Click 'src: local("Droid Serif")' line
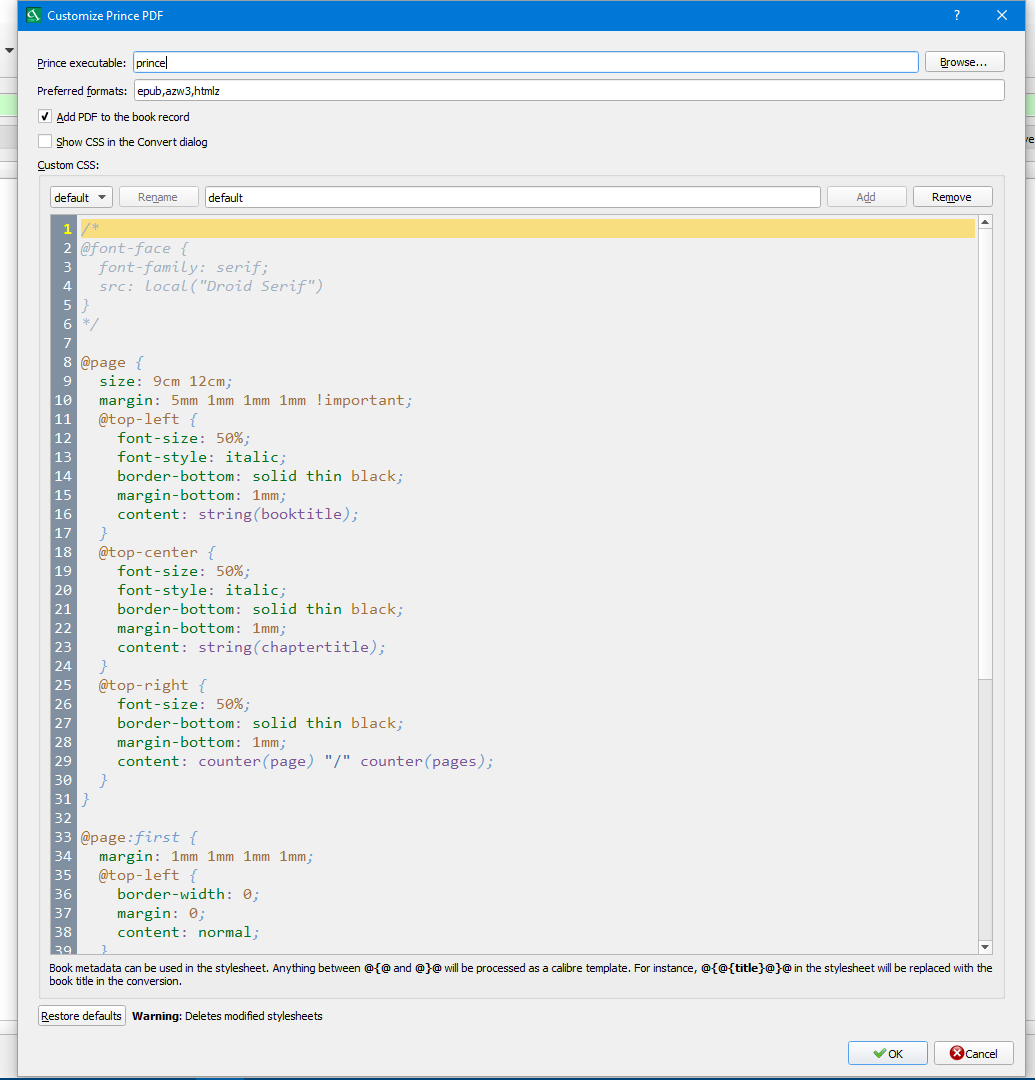Image resolution: width=1035 pixels, height=1080 pixels. point(211,286)
